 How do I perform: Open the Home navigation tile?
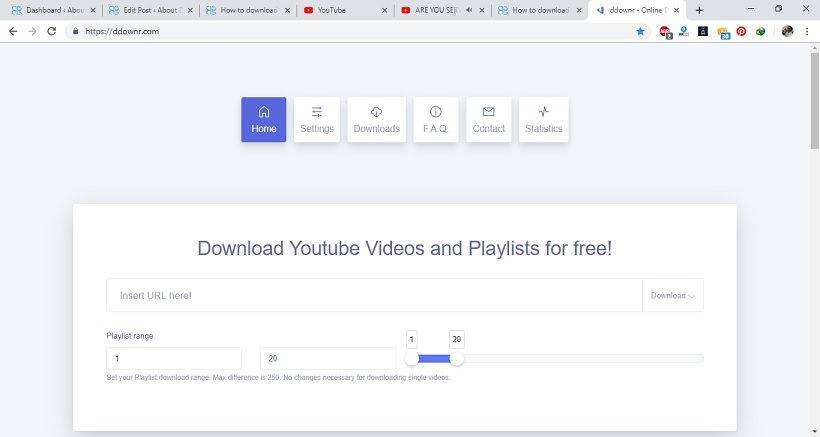click(264, 119)
